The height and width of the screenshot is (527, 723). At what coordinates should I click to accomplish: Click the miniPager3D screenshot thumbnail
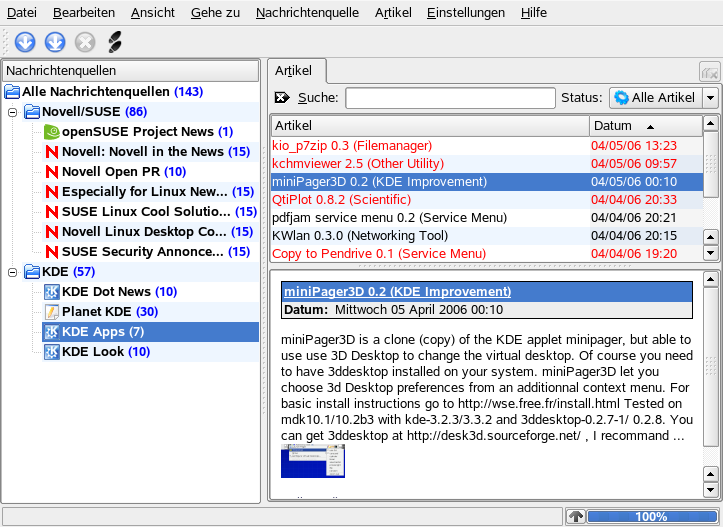313,461
